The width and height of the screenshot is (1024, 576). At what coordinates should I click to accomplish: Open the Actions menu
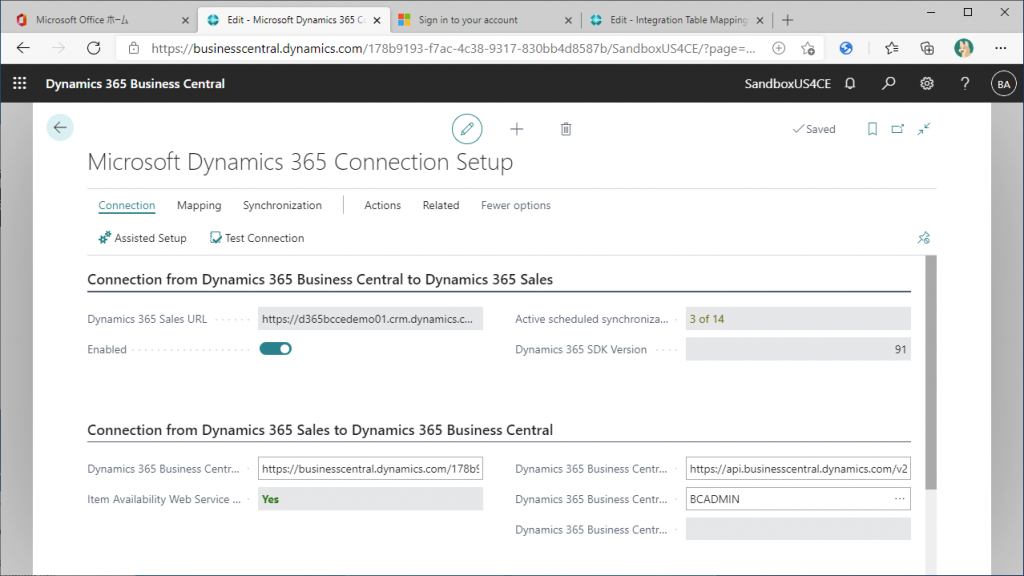click(383, 205)
